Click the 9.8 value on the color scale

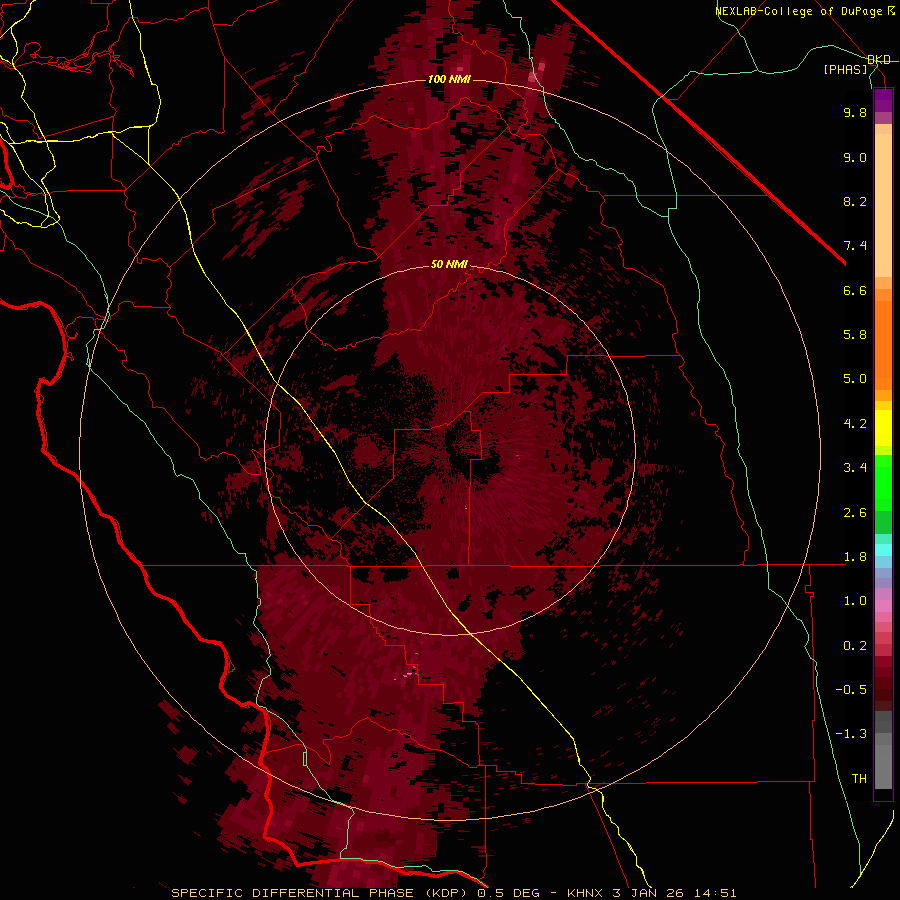coord(855,112)
